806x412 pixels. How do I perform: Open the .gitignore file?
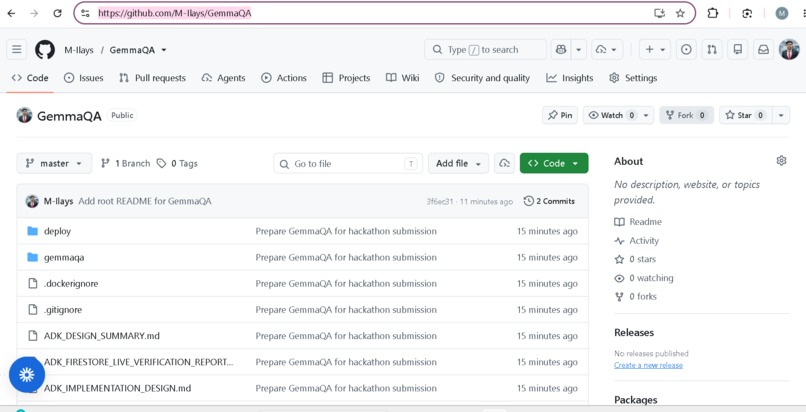pos(63,310)
